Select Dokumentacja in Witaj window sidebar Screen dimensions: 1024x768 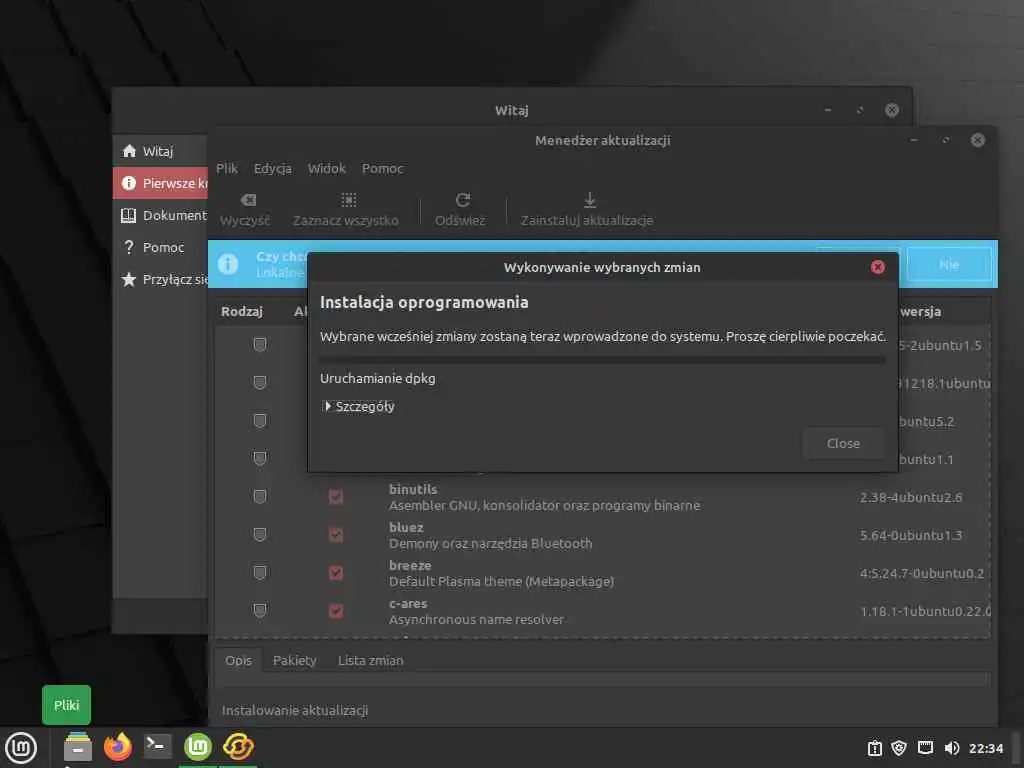tap(160, 215)
